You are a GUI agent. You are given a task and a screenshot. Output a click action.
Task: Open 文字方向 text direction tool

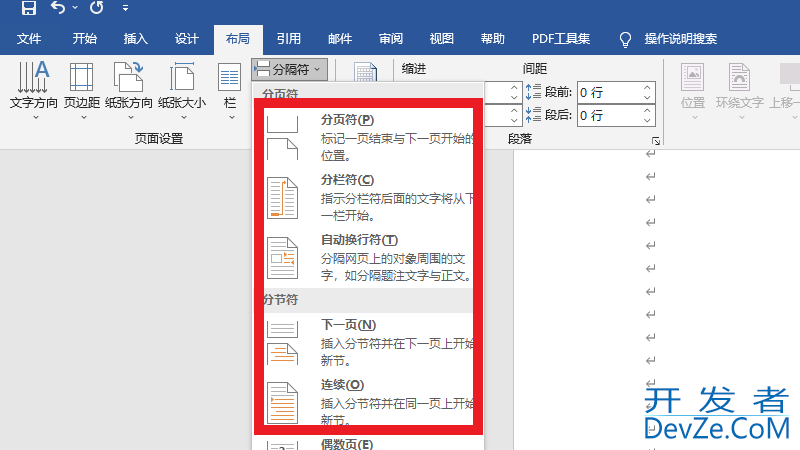(34, 91)
